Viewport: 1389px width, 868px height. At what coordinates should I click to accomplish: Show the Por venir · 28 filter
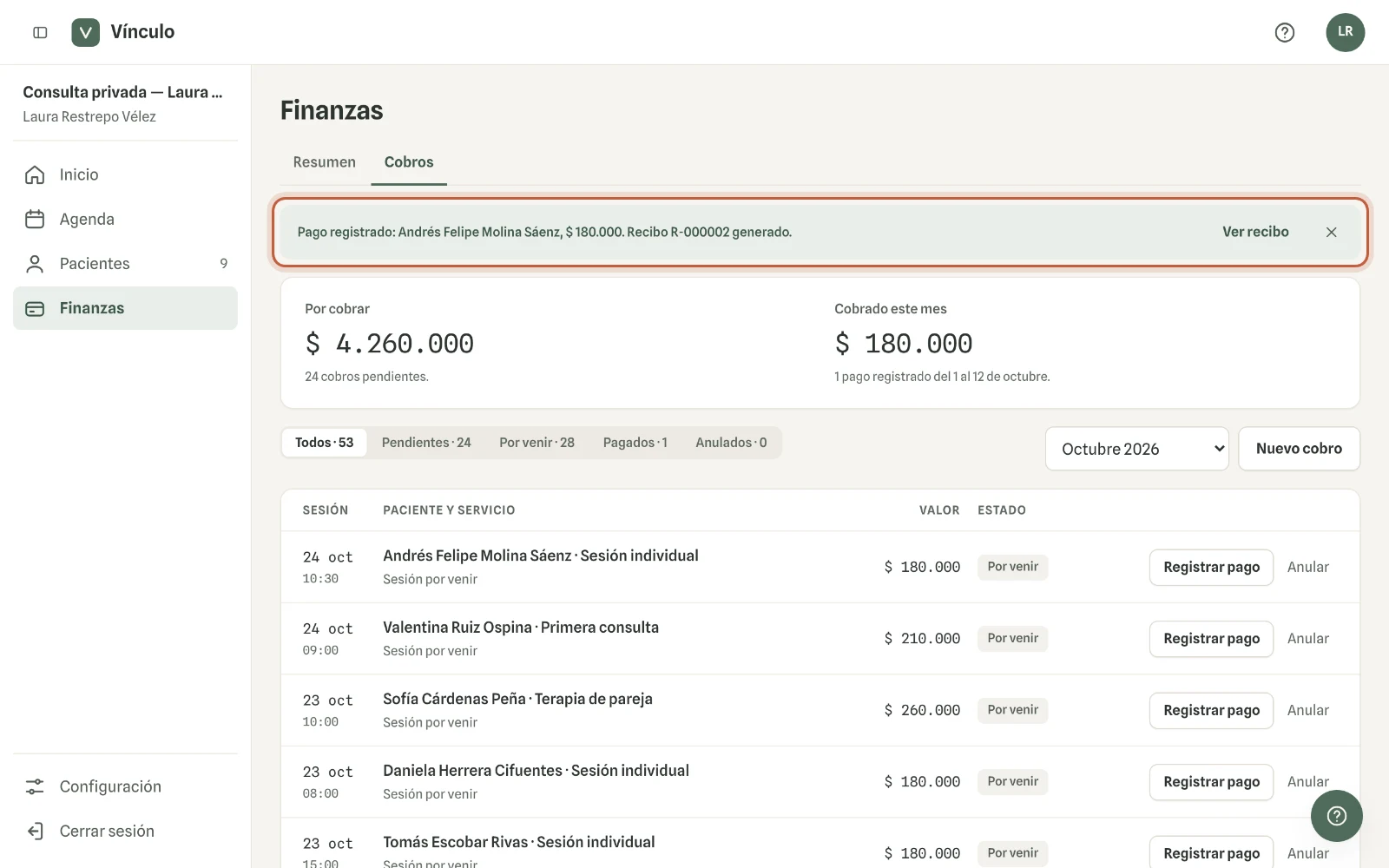tap(537, 443)
